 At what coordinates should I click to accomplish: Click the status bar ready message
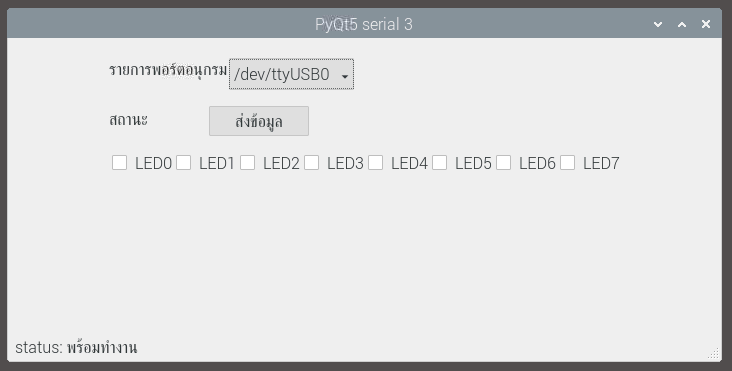[x=76, y=348]
